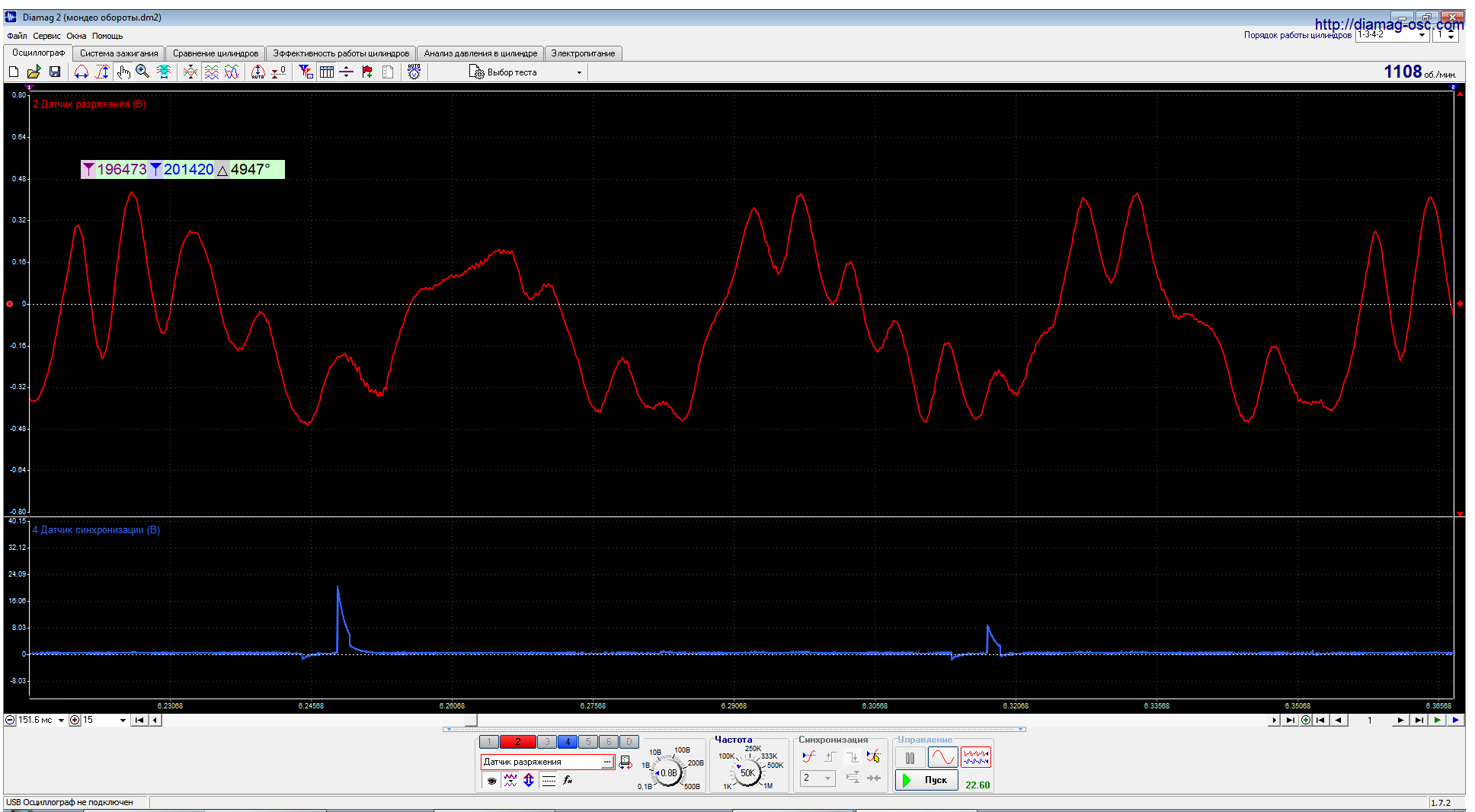Select sine wave single display mode
The width and height of the screenshot is (1475, 812).
pyautogui.click(x=942, y=758)
